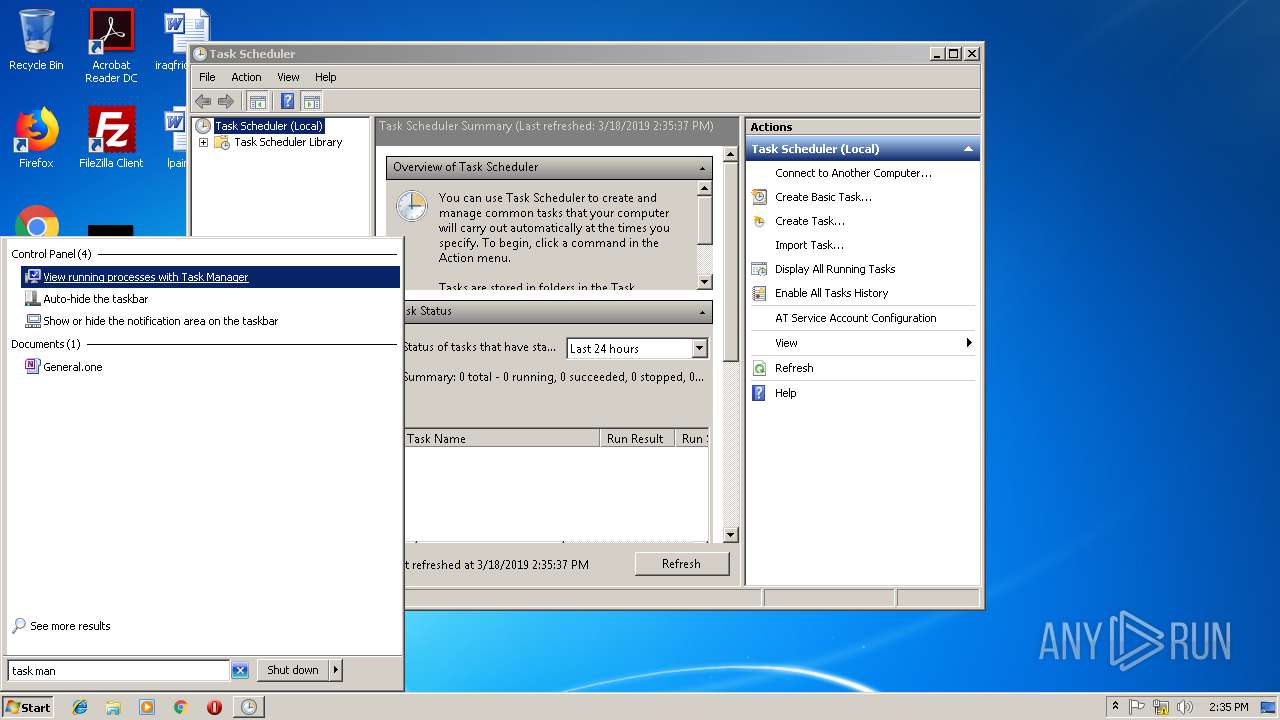
Task: Click the overview text scrollbar up arrow
Action: [x=704, y=188]
